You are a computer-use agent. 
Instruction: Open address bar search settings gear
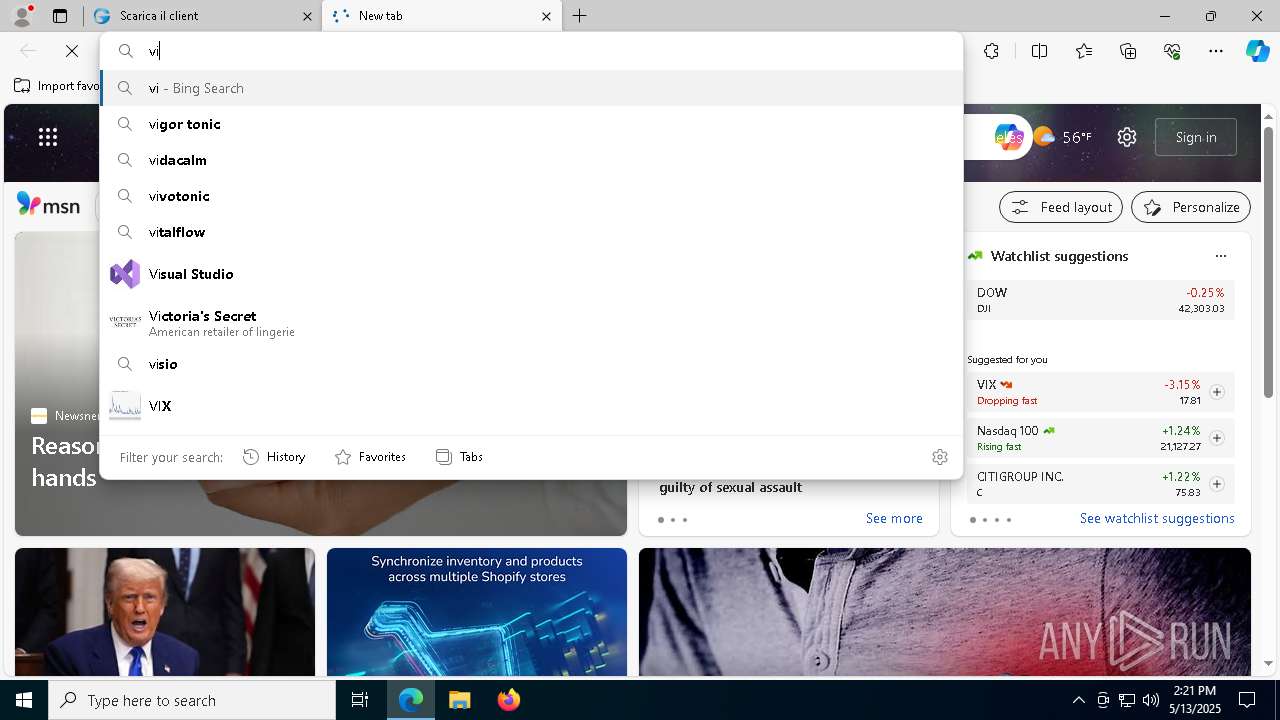939,457
